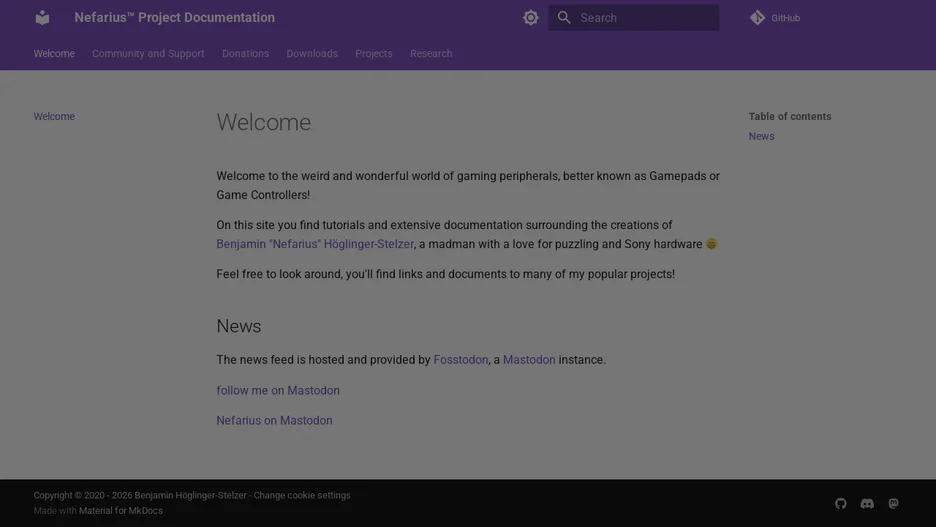This screenshot has width=936, height=527.
Task: Click the book logo icon in header
Action: pyautogui.click(x=42, y=18)
